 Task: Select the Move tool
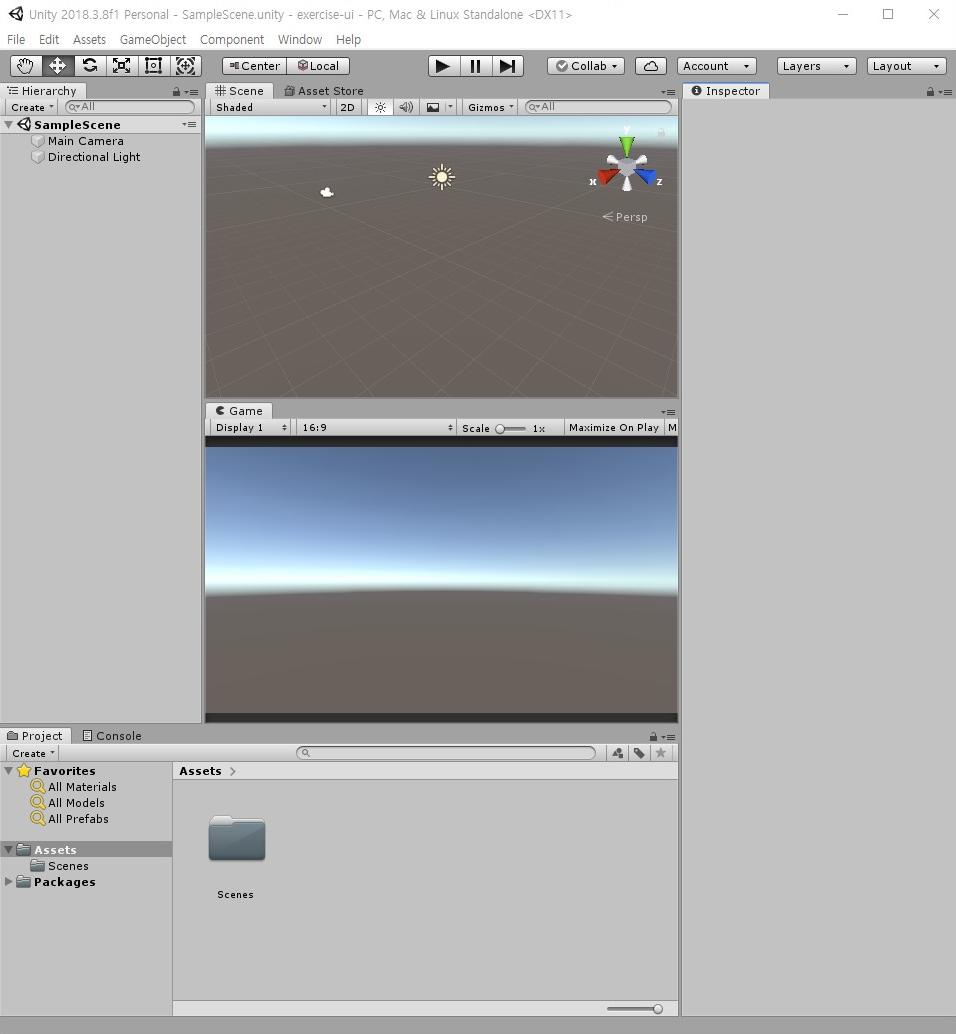(57, 66)
